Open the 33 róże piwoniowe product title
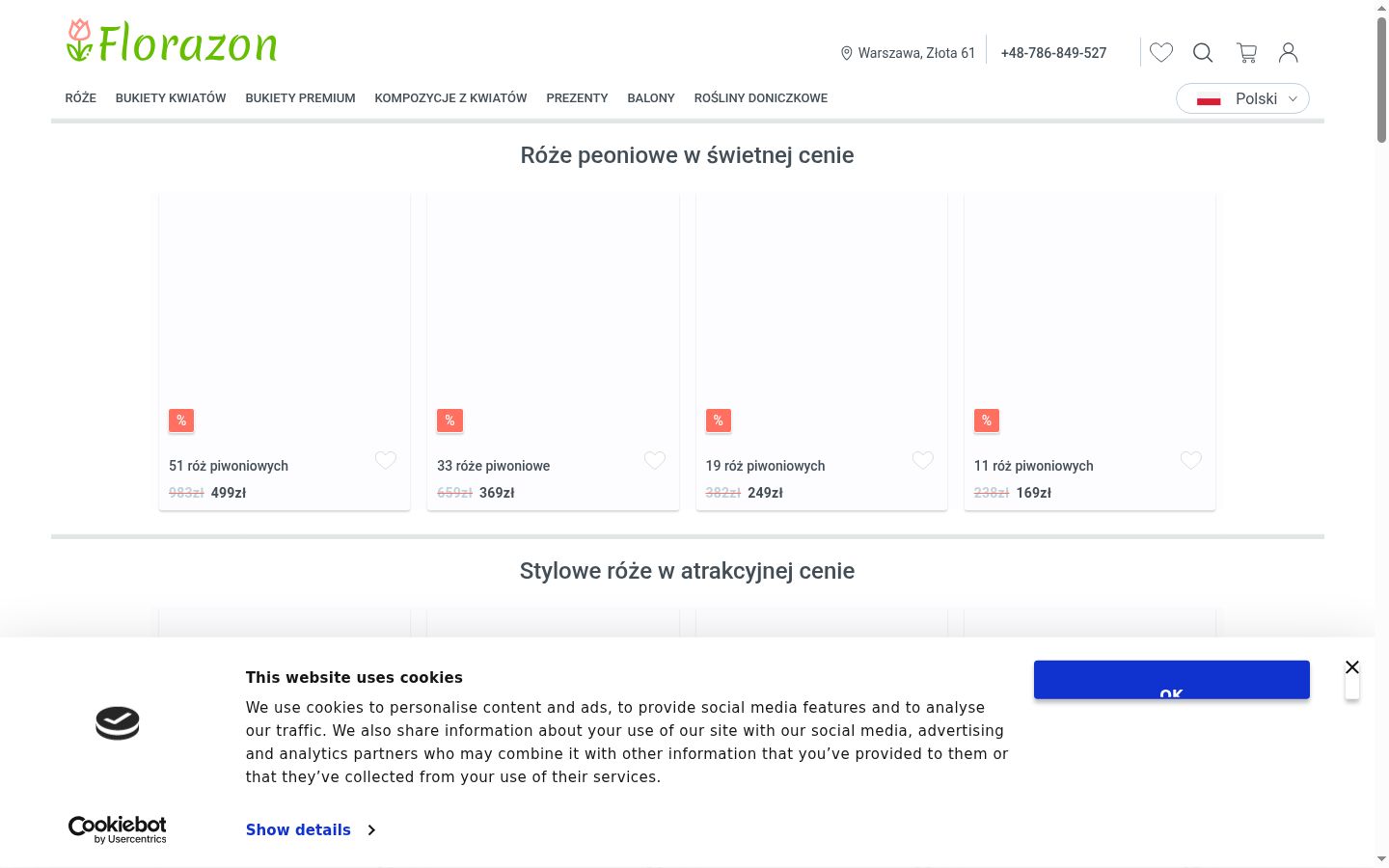Viewport: 1389px width, 868px height. click(494, 466)
